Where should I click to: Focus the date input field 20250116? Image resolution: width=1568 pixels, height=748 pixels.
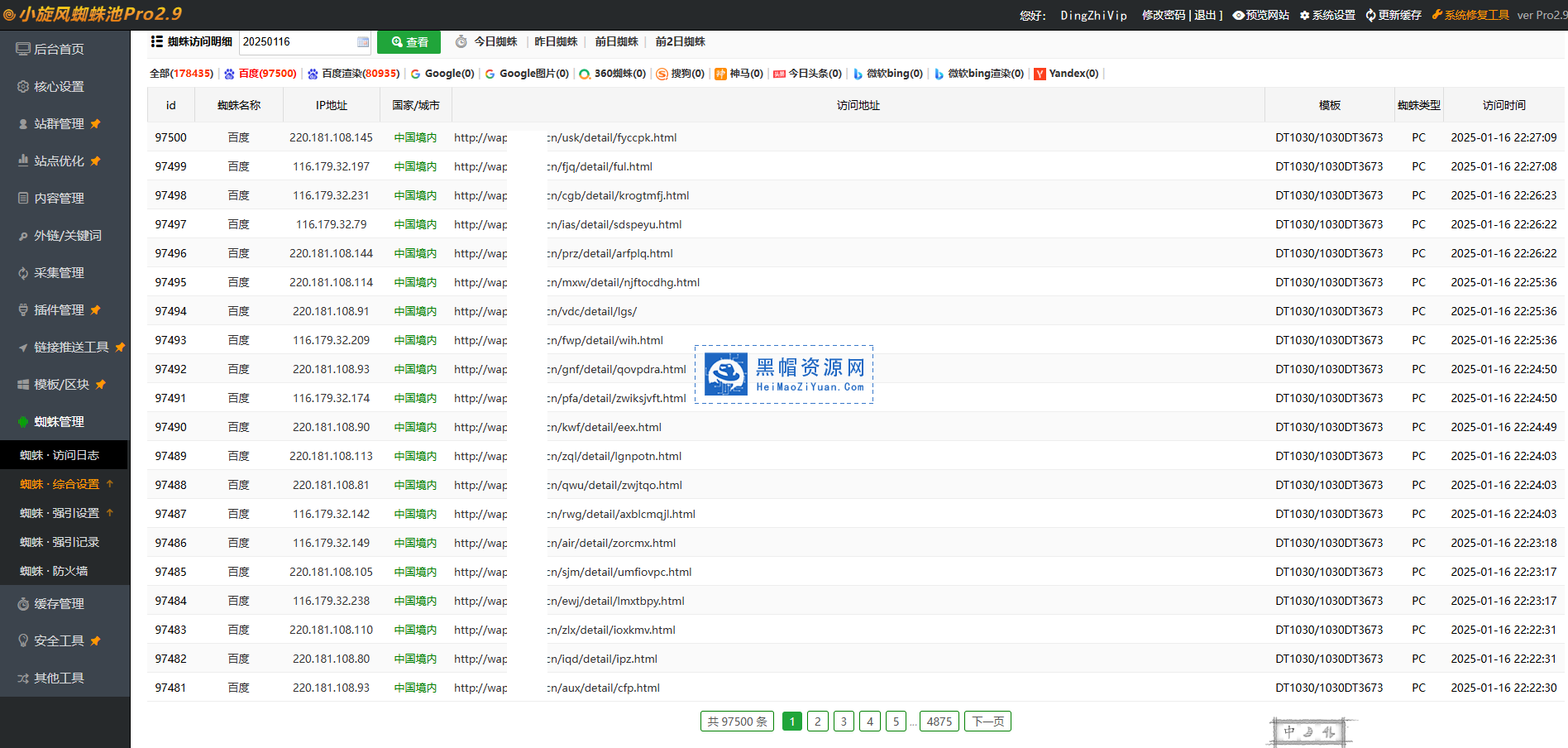(296, 42)
